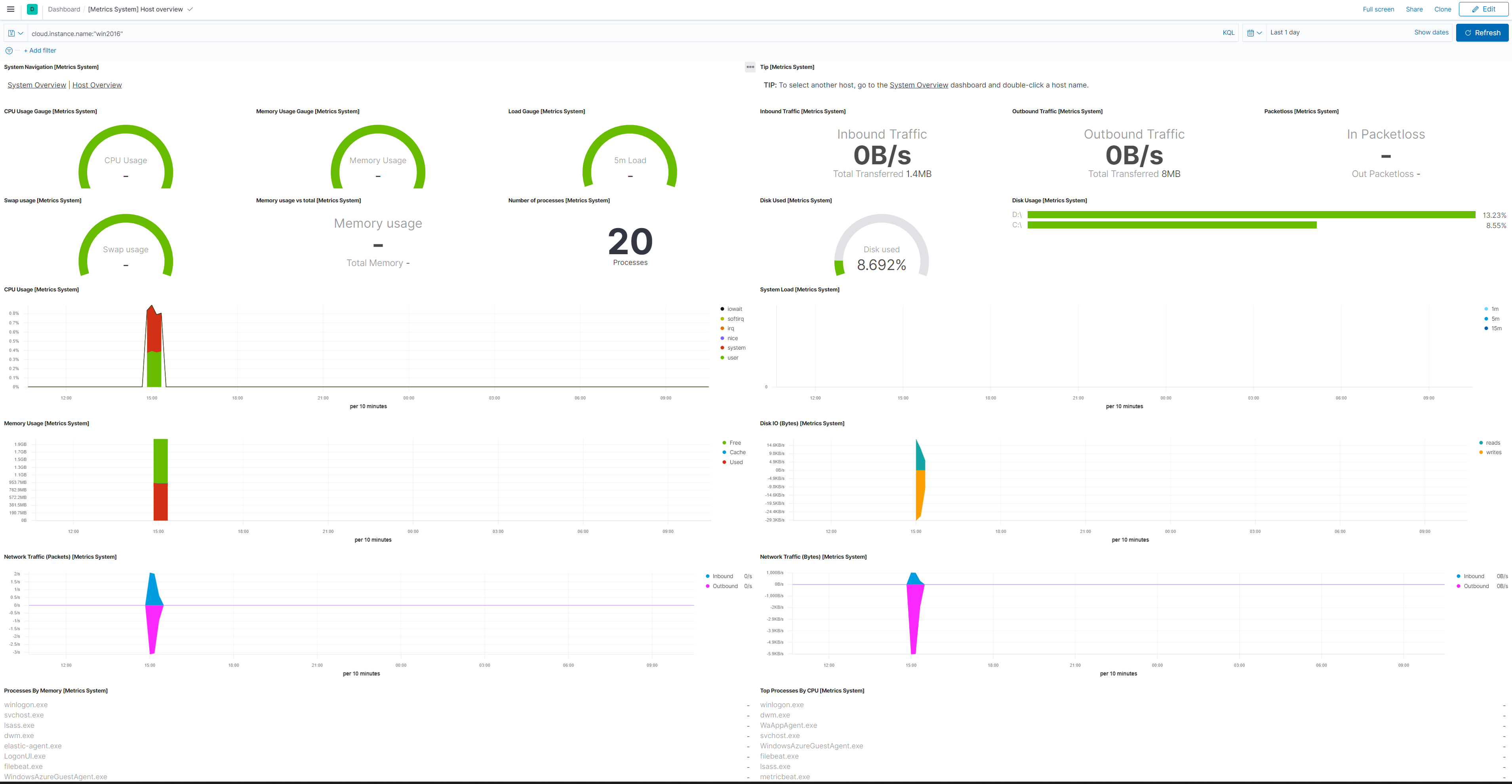The image size is (1512, 784).
Task: Click the Refresh button in toolbar
Action: coord(1484,32)
